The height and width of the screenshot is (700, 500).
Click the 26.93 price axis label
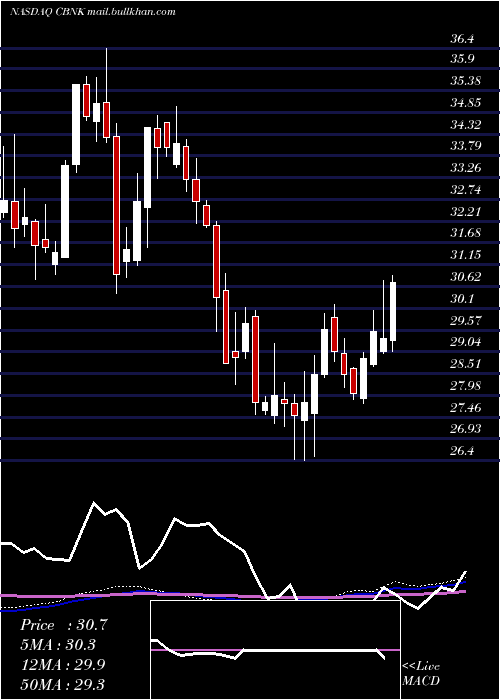[x=465, y=429]
